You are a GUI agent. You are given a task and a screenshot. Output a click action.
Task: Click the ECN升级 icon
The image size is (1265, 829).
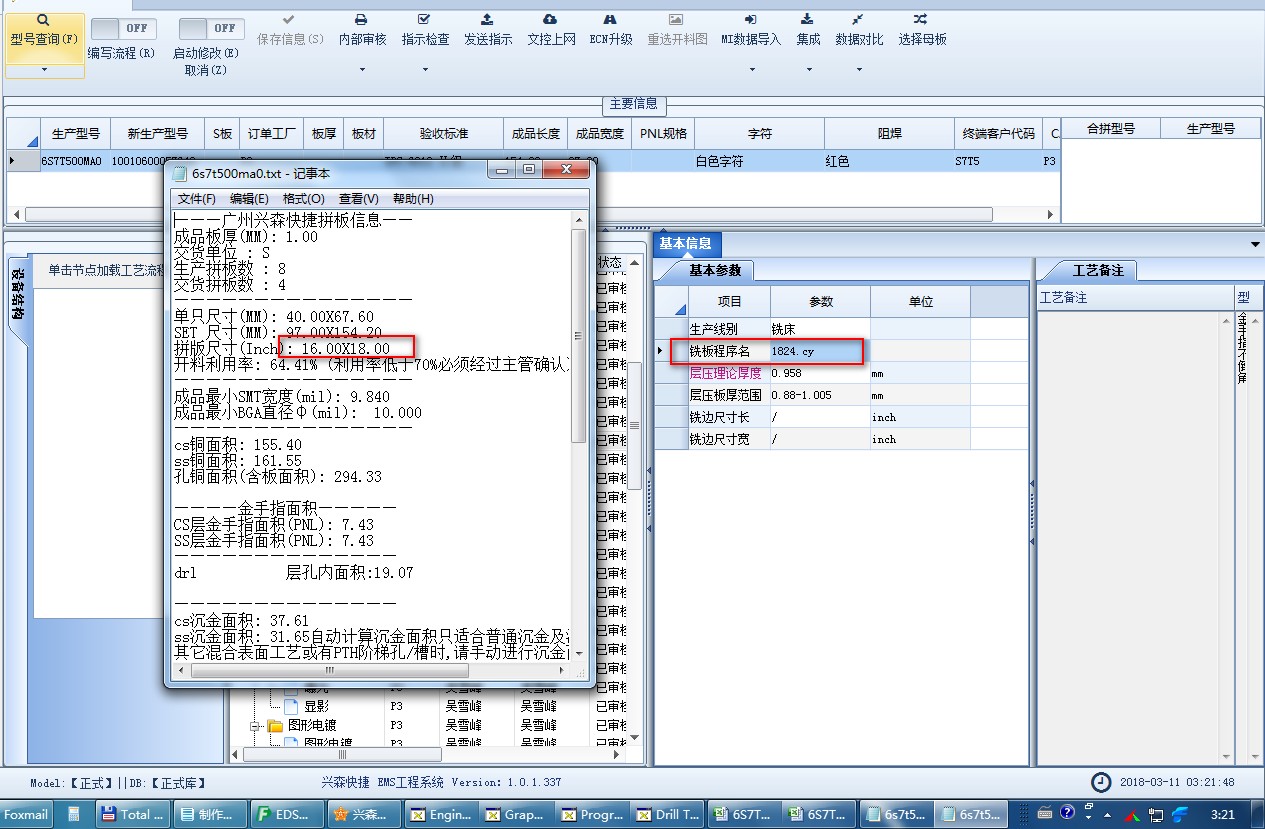(x=611, y=20)
